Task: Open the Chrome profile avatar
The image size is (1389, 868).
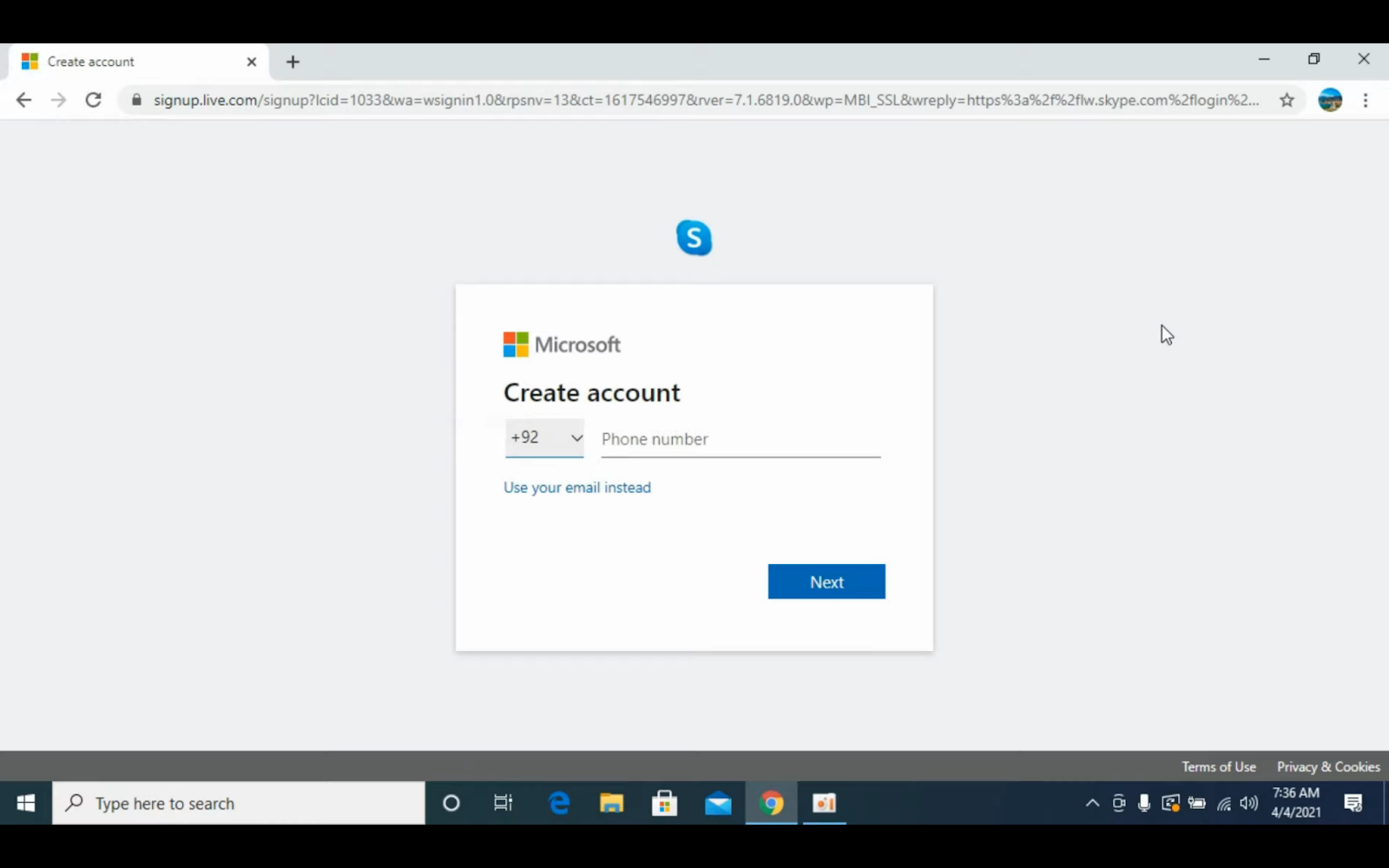Action: pos(1330,100)
